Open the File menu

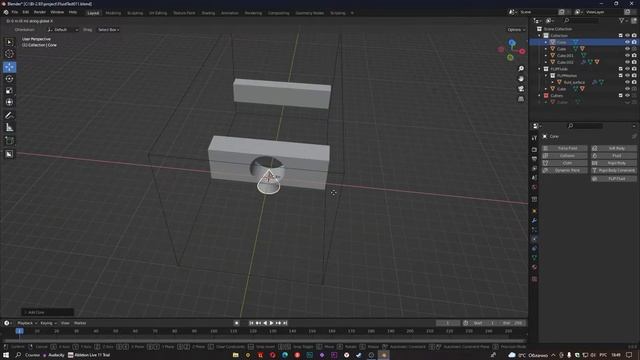(15, 13)
